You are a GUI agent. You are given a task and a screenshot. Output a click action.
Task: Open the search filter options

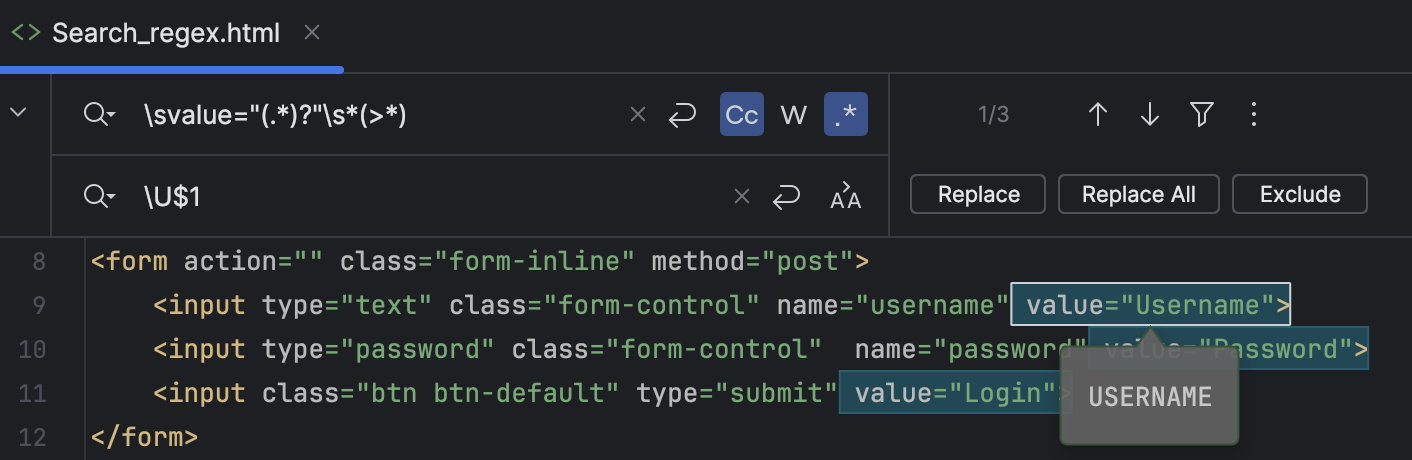1201,115
